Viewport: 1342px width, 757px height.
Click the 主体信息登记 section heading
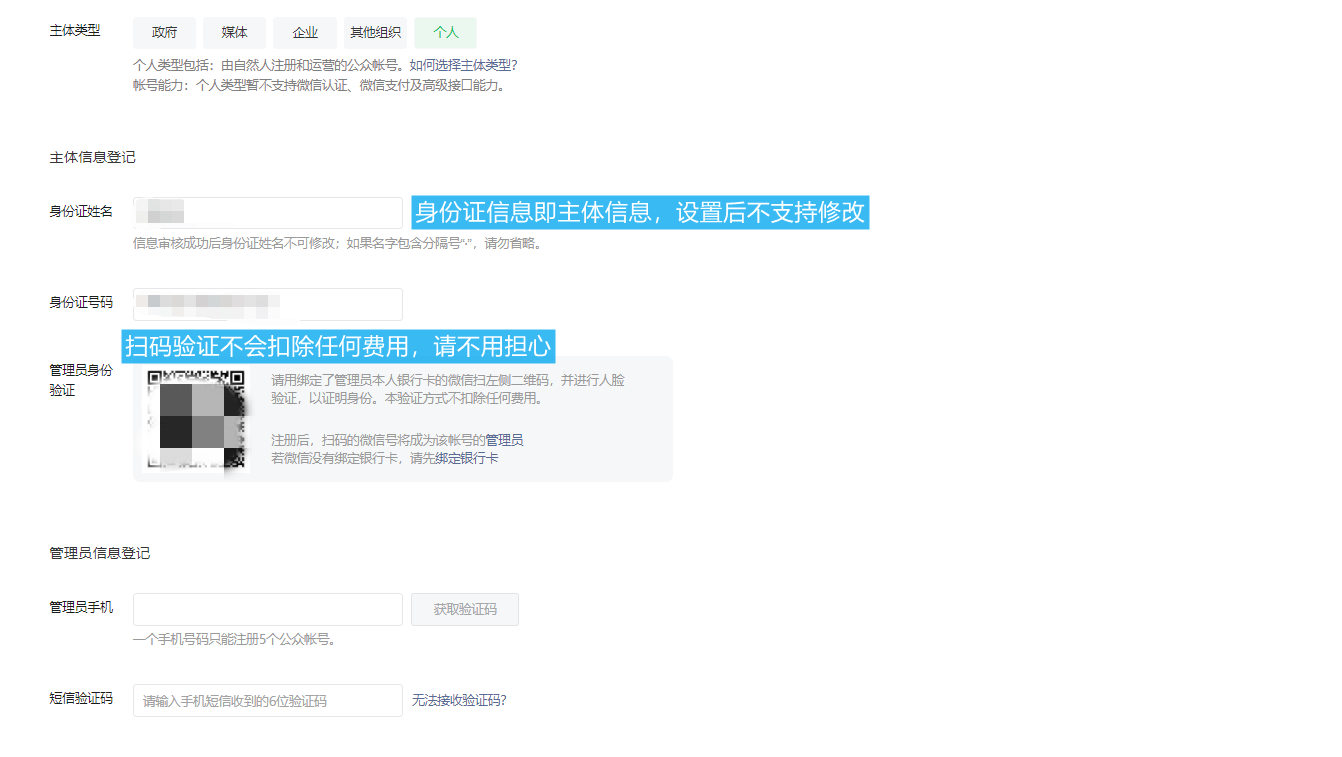(92, 157)
